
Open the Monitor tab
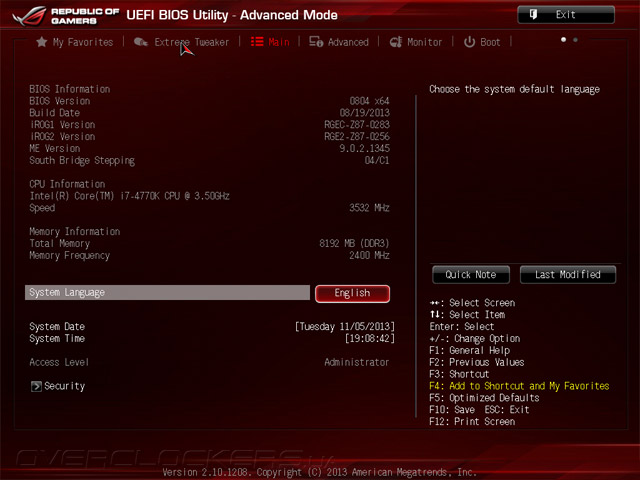click(416, 42)
